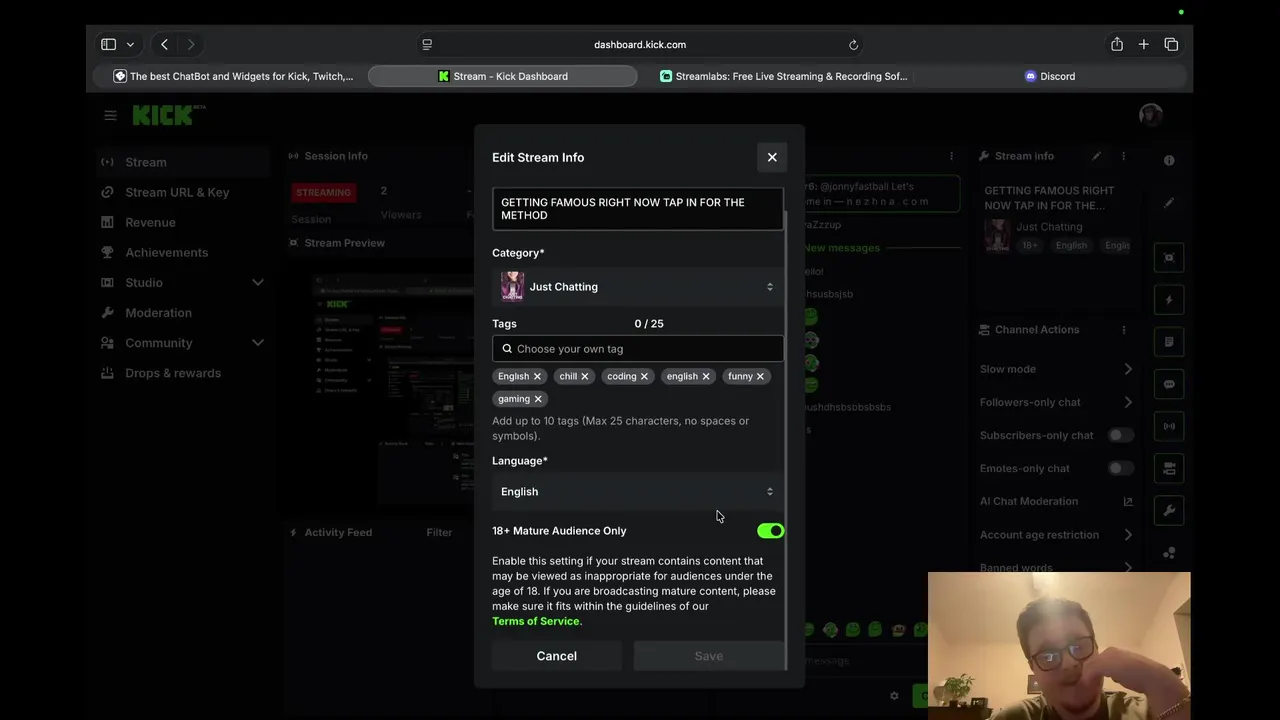Screen dimensions: 1280x720
Task: Open Stream in the sidebar
Action: coord(185,162)
